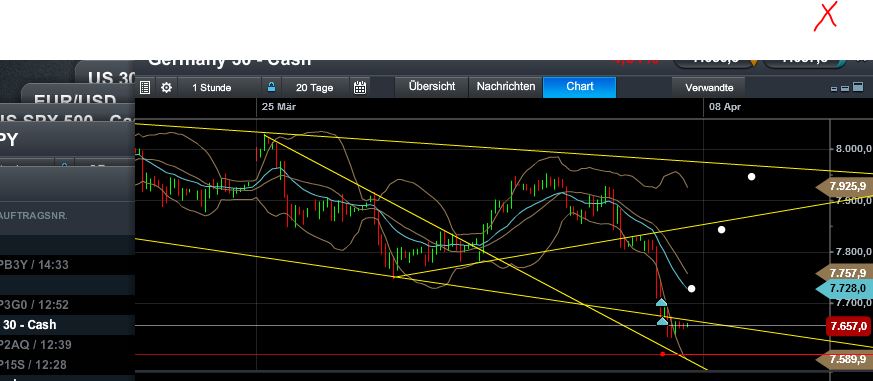The height and width of the screenshot is (381, 873).
Task: Click the 7.757,9 price level label
Action: tap(844, 273)
